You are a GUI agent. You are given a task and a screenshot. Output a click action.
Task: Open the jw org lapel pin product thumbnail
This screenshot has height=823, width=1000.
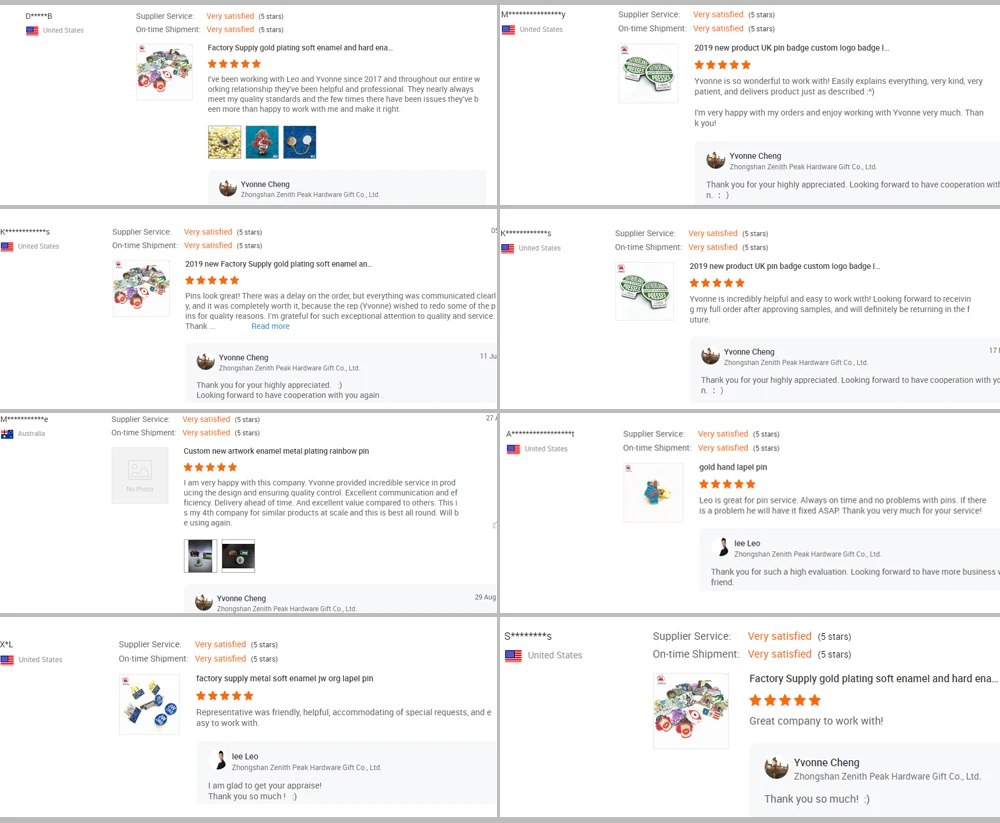[x=149, y=704]
